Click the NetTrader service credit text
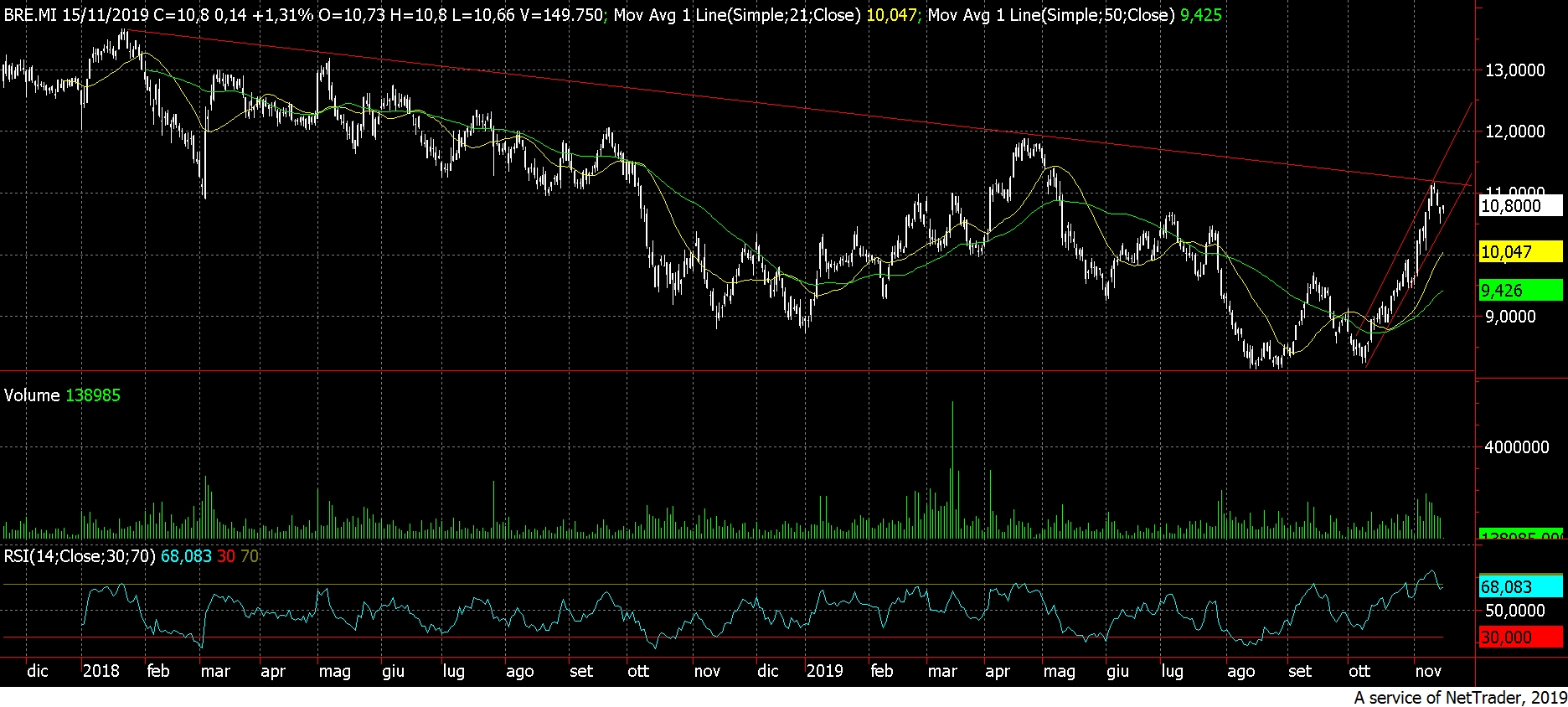 [1460, 697]
